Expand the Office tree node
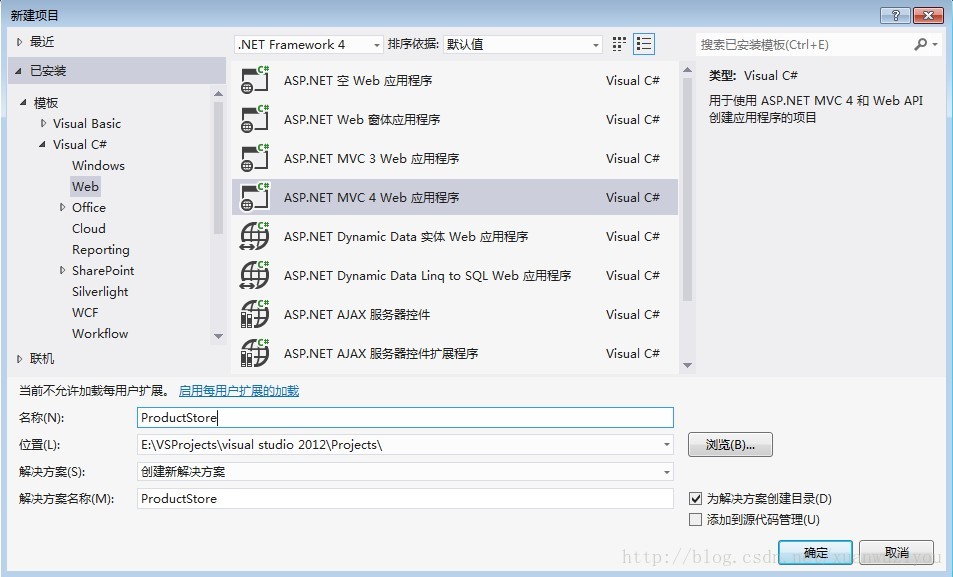Screen dimensions: 953x577 click(62, 207)
